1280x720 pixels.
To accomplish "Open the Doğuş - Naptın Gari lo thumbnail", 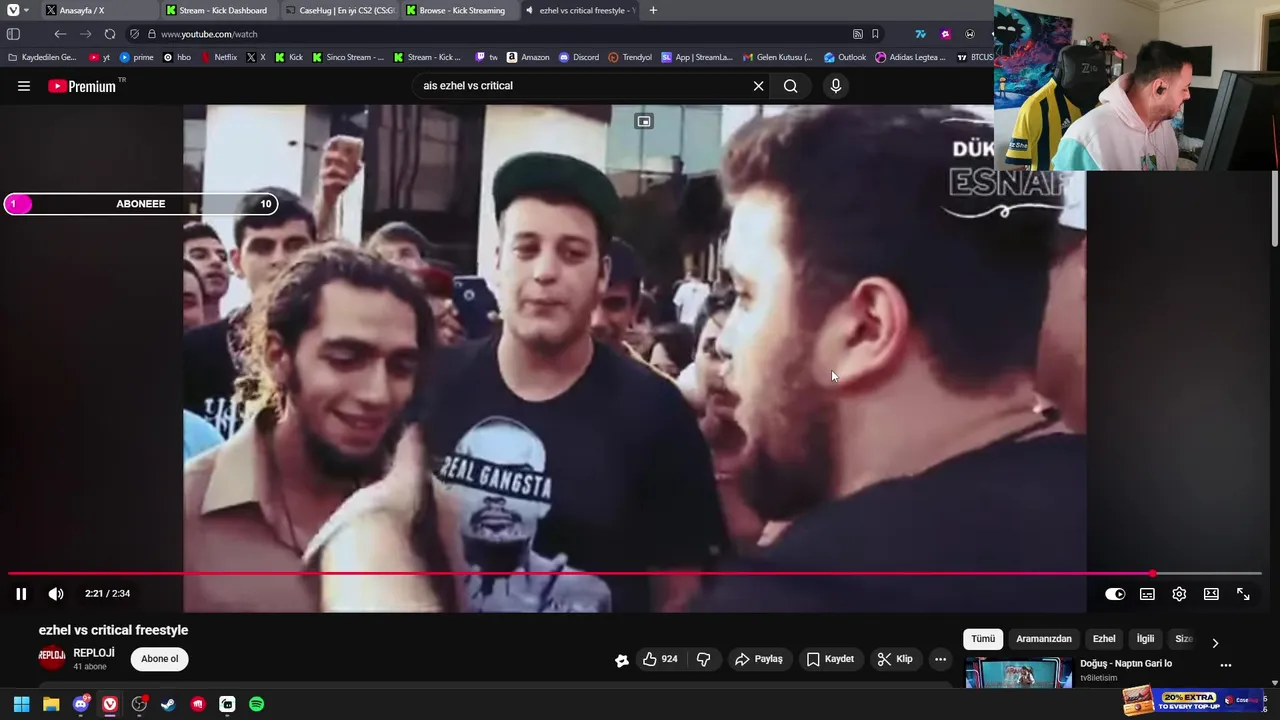I will point(1018,673).
